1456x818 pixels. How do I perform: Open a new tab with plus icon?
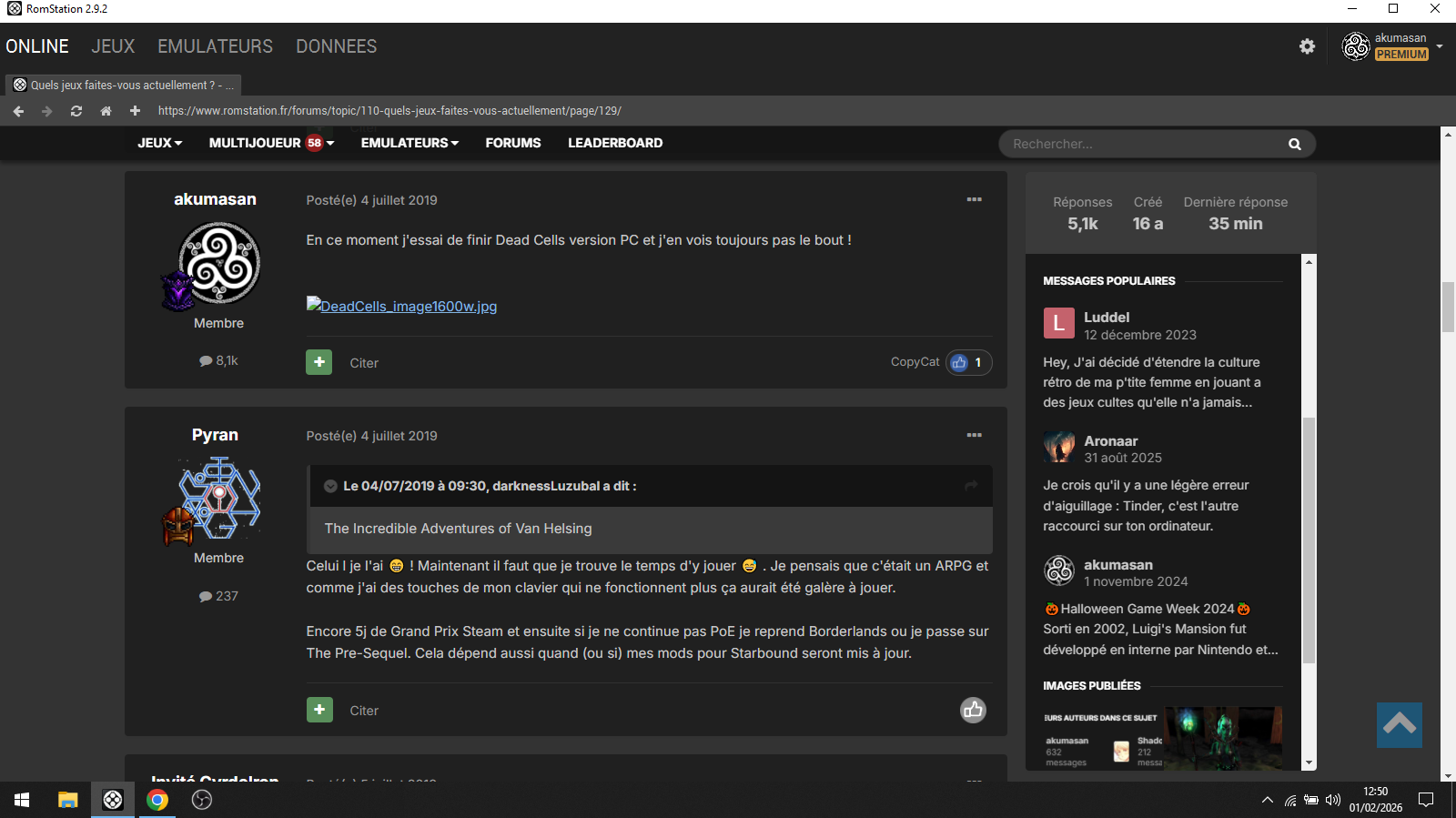pyautogui.click(x=135, y=111)
